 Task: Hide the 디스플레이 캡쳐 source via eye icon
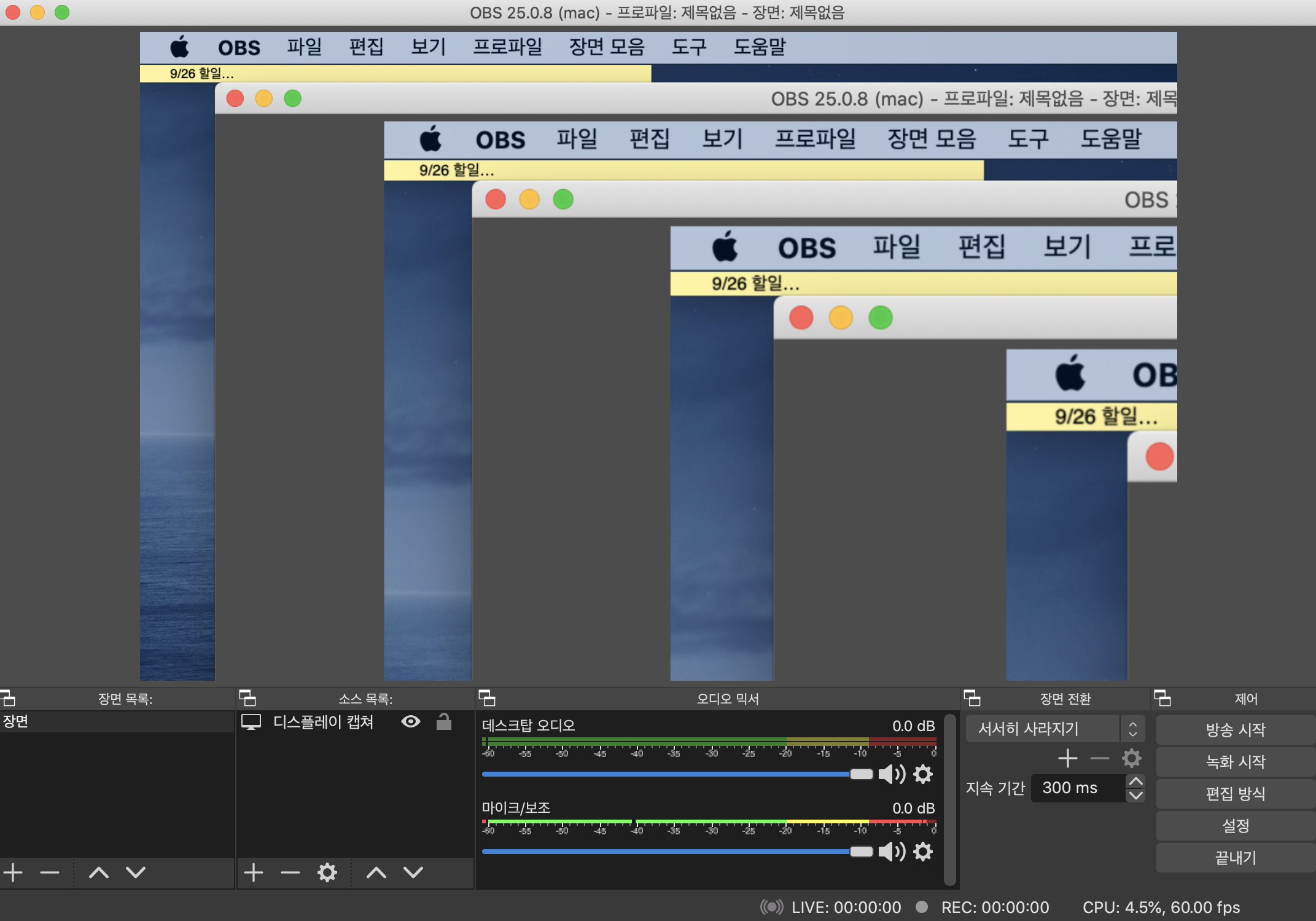(410, 721)
